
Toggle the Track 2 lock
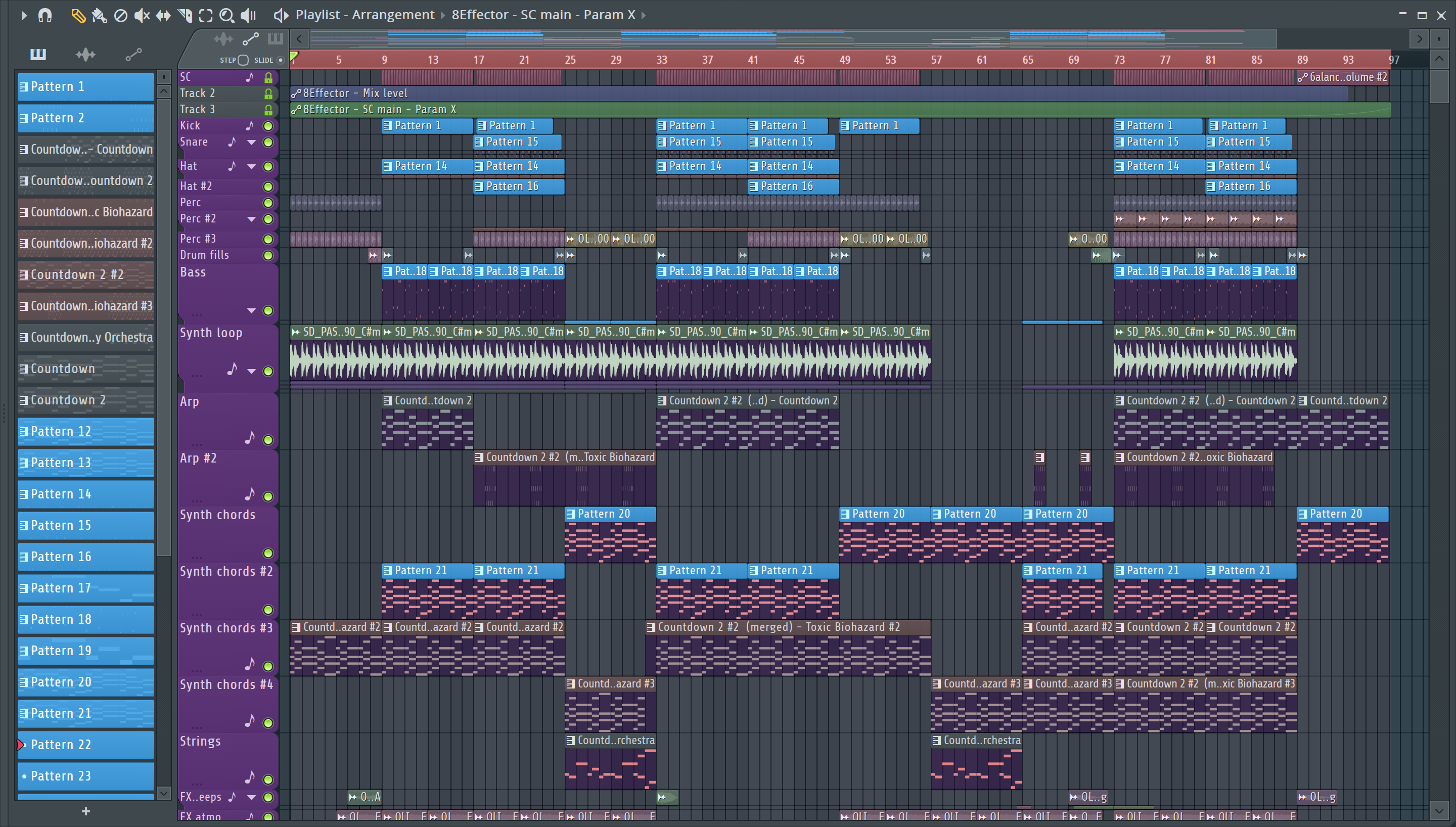point(268,94)
